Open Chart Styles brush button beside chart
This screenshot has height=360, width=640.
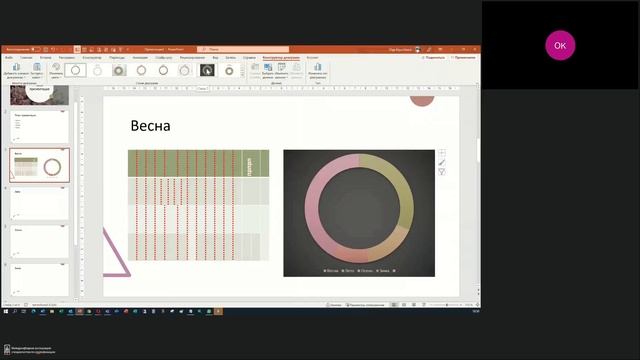(x=442, y=162)
